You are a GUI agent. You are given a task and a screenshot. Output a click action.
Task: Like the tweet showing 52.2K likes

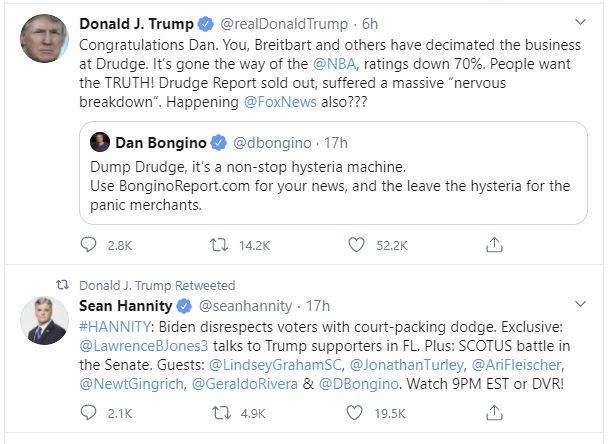click(x=356, y=245)
